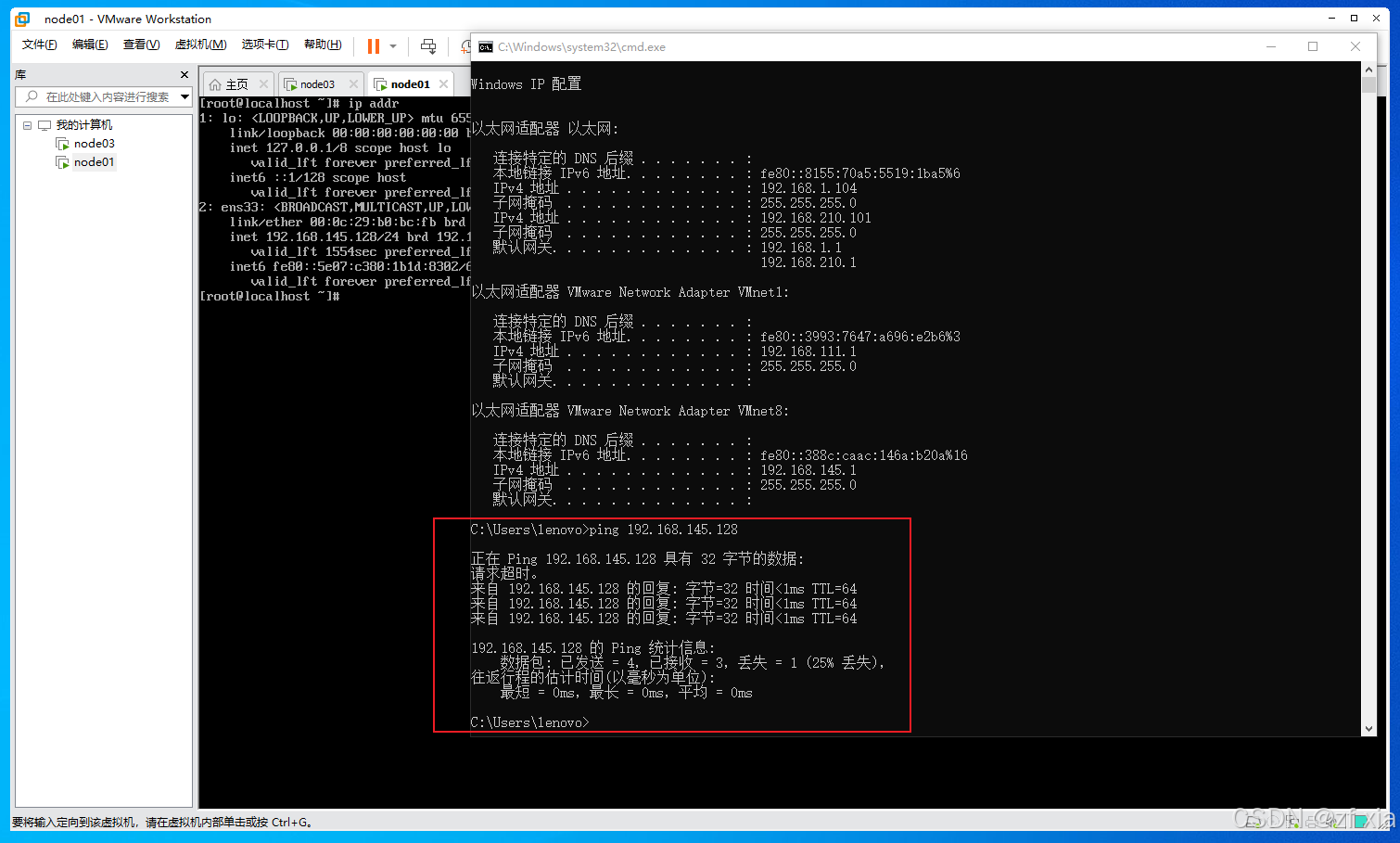Click the VM's inet 192.168.145.128/24 line

pyautogui.click(x=350, y=236)
